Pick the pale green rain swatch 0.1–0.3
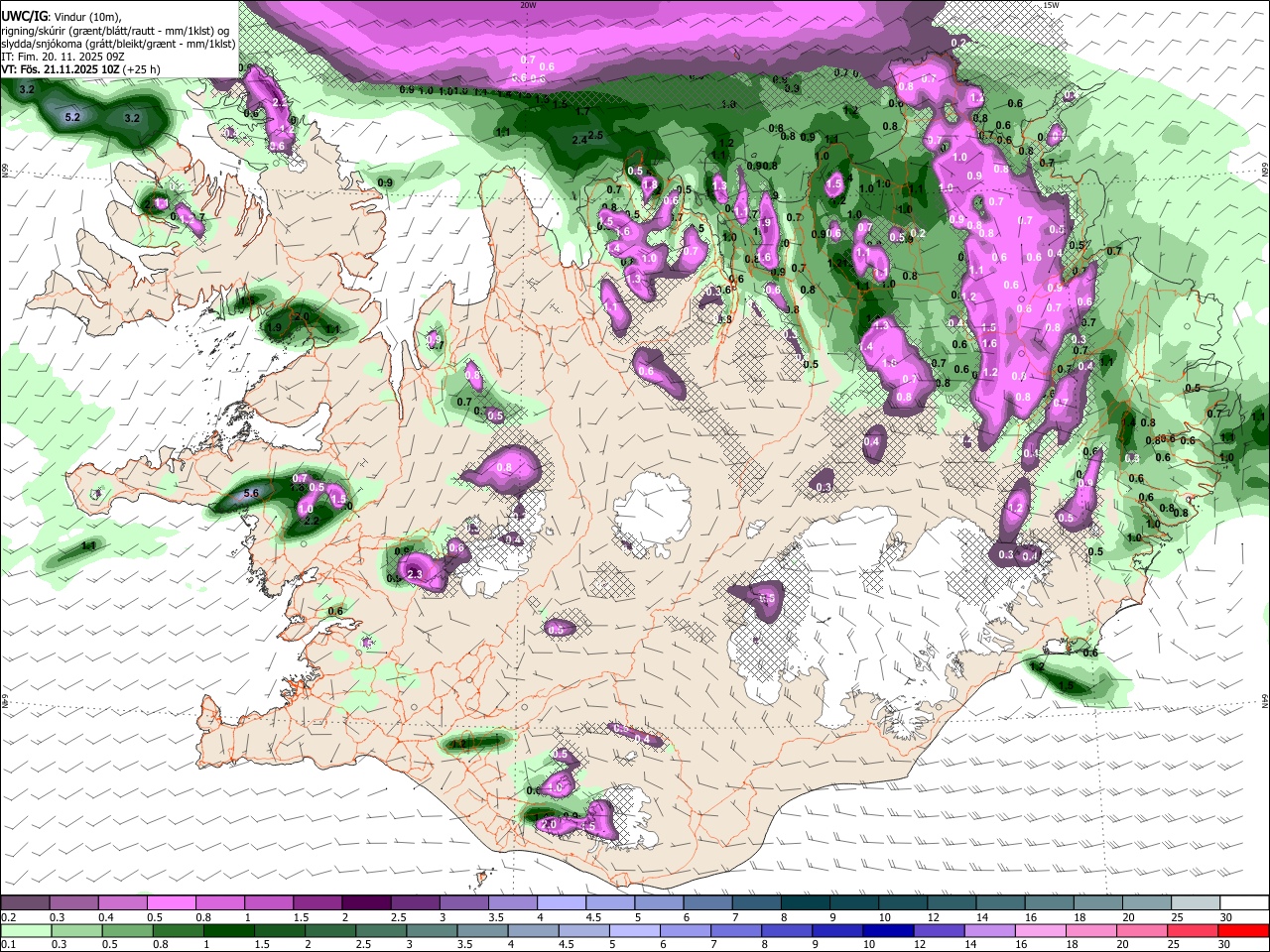 27,930
